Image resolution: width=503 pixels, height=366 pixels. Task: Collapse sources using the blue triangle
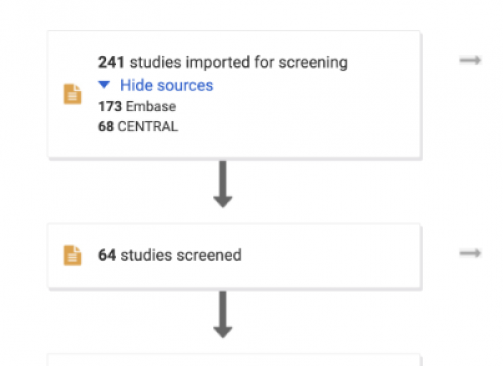pyautogui.click(x=104, y=85)
